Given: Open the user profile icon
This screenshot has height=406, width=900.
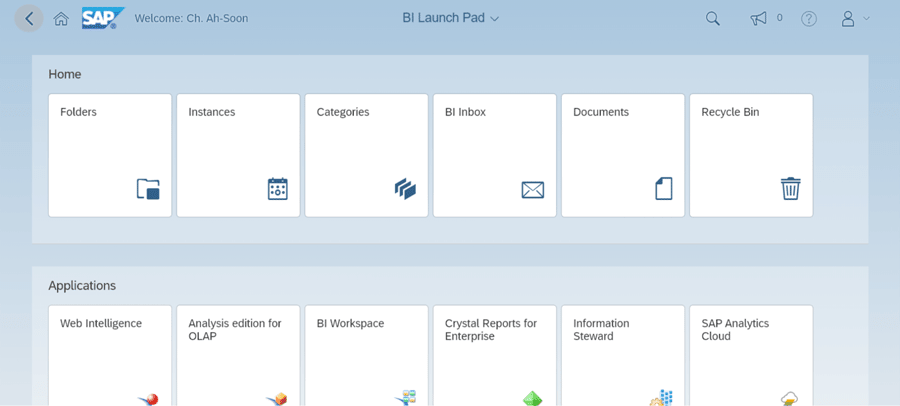Looking at the screenshot, I should coord(848,19).
